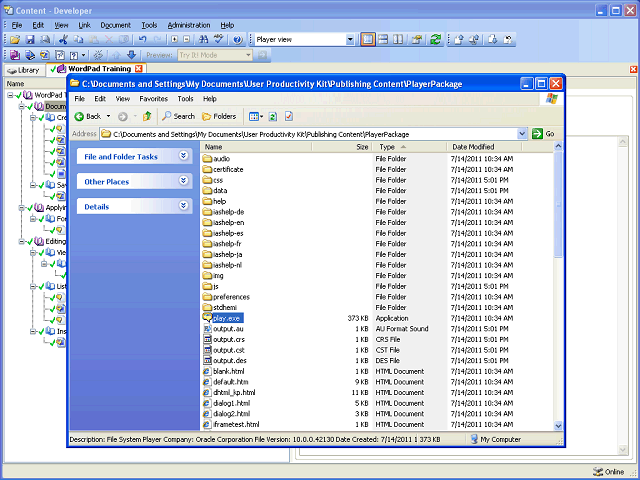Click the Expand All plus icon

point(175,40)
